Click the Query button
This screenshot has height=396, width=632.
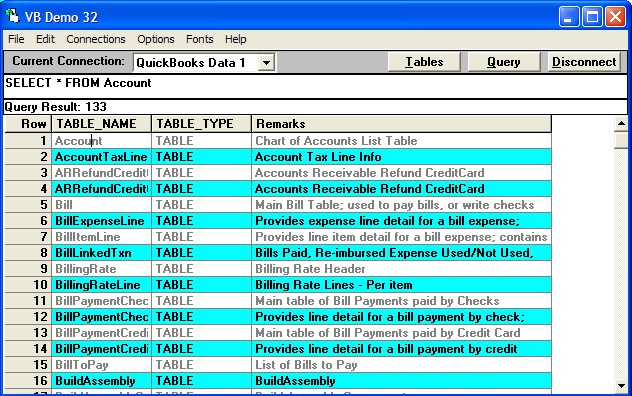[503, 62]
